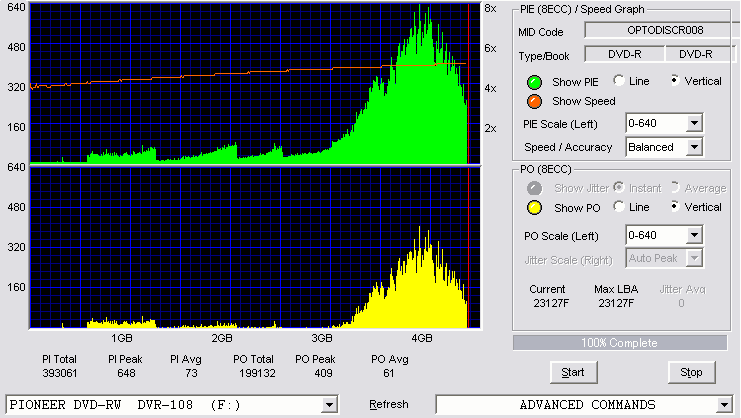The width and height of the screenshot is (741, 418).
Task: Click the Stop button
Action: [x=691, y=373]
